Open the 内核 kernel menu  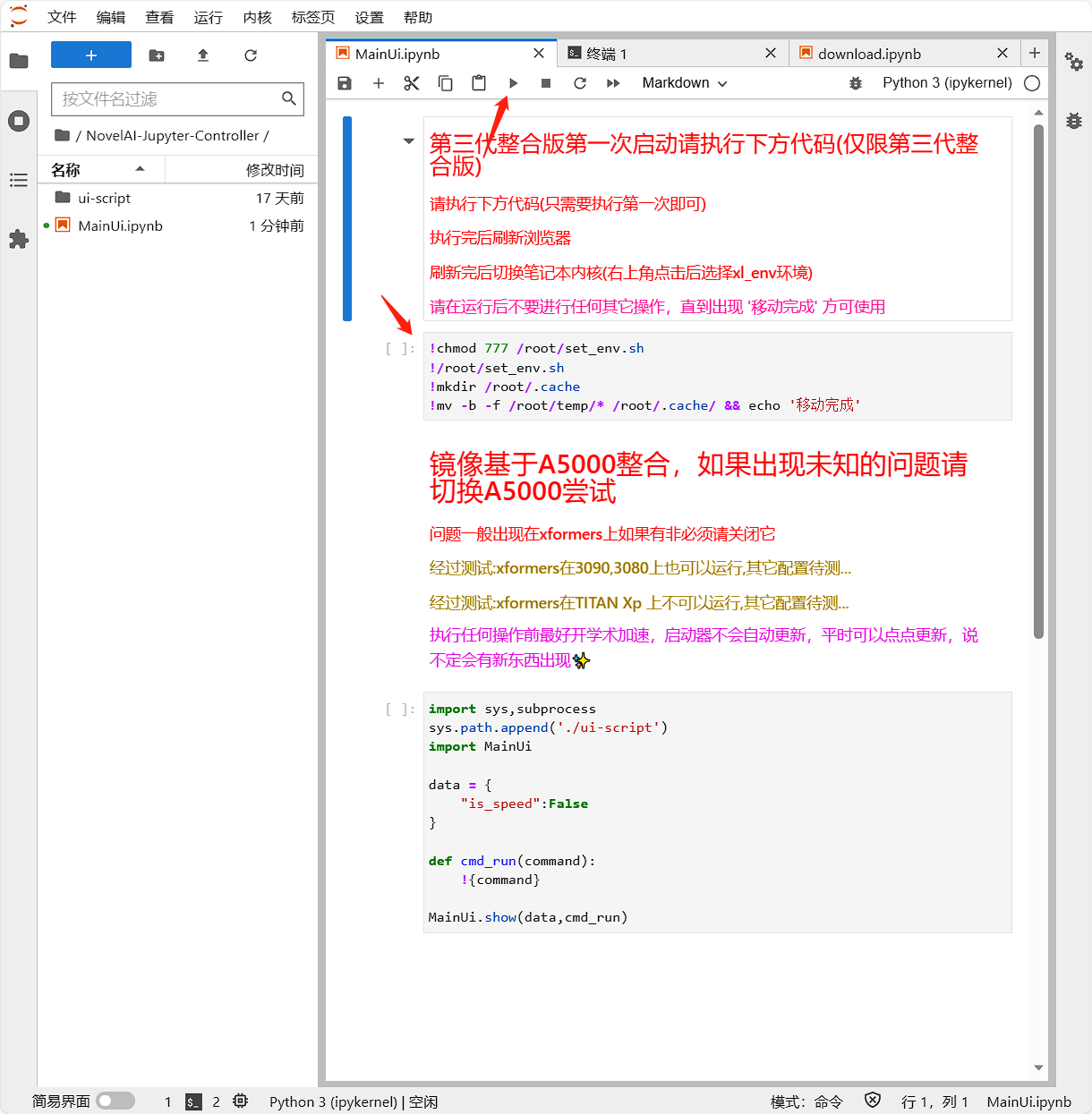(257, 17)
